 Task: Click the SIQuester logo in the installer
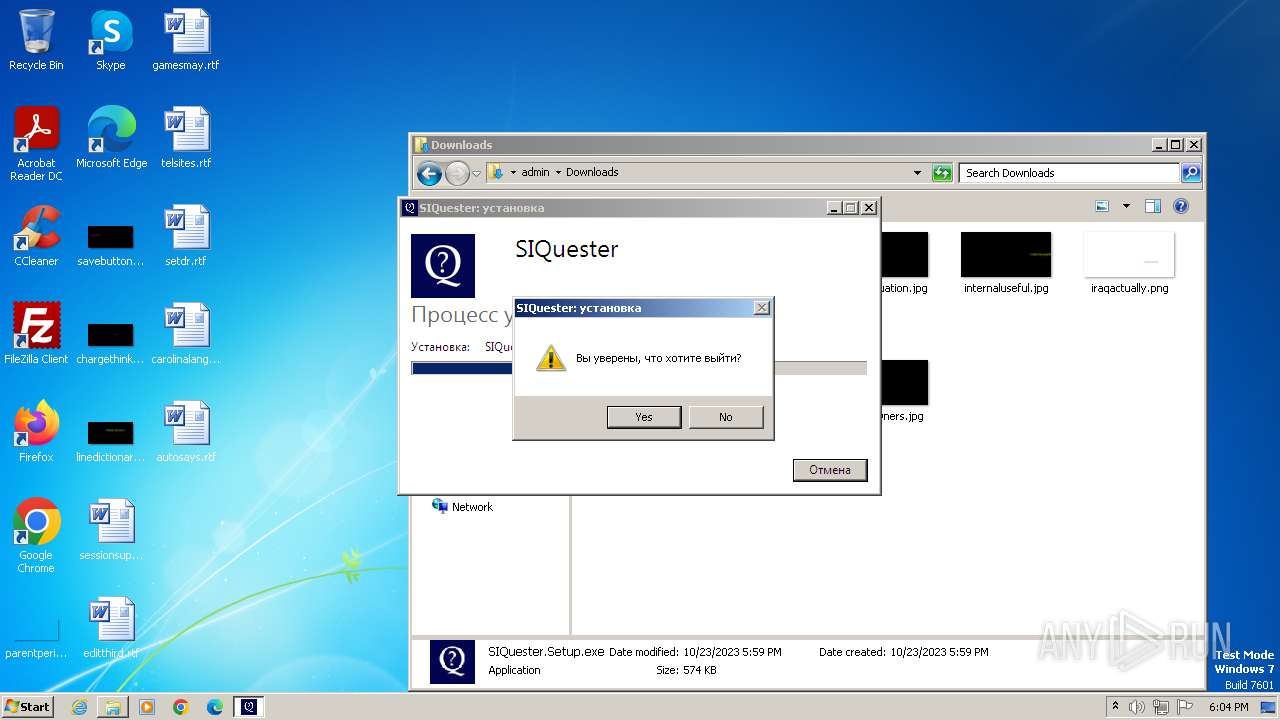point(443,266)
